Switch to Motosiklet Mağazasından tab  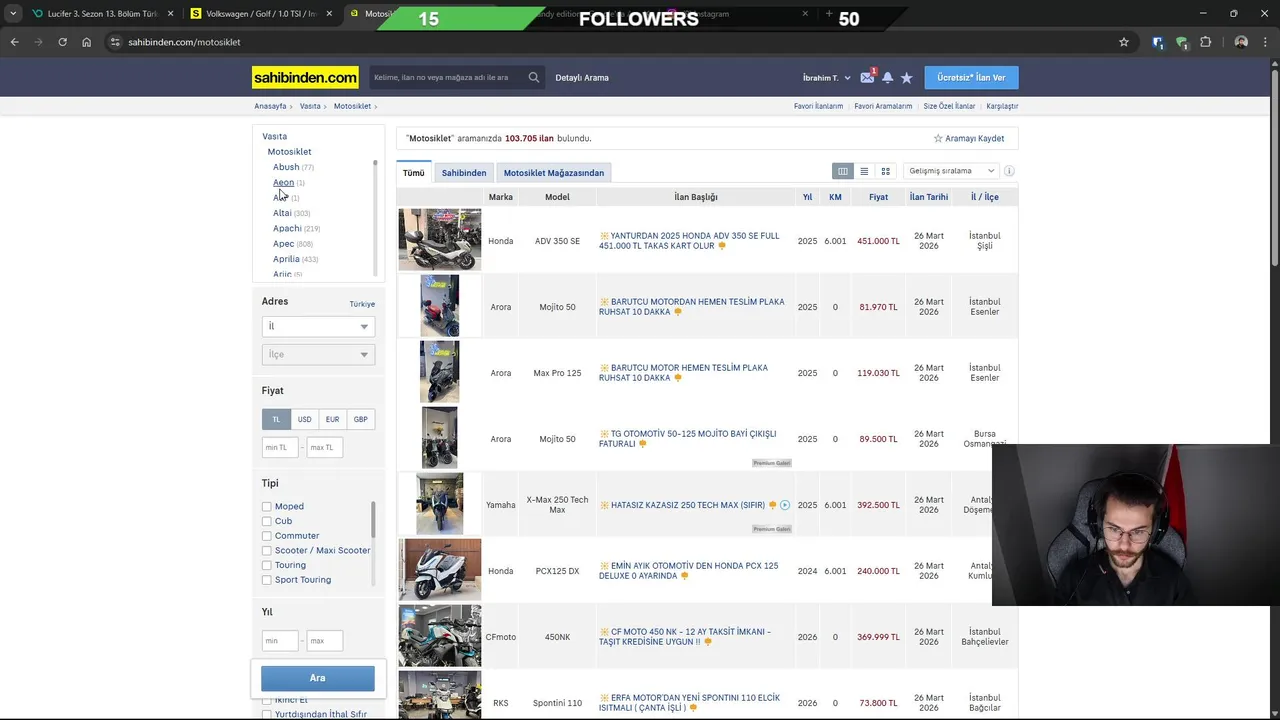point(554,173)
